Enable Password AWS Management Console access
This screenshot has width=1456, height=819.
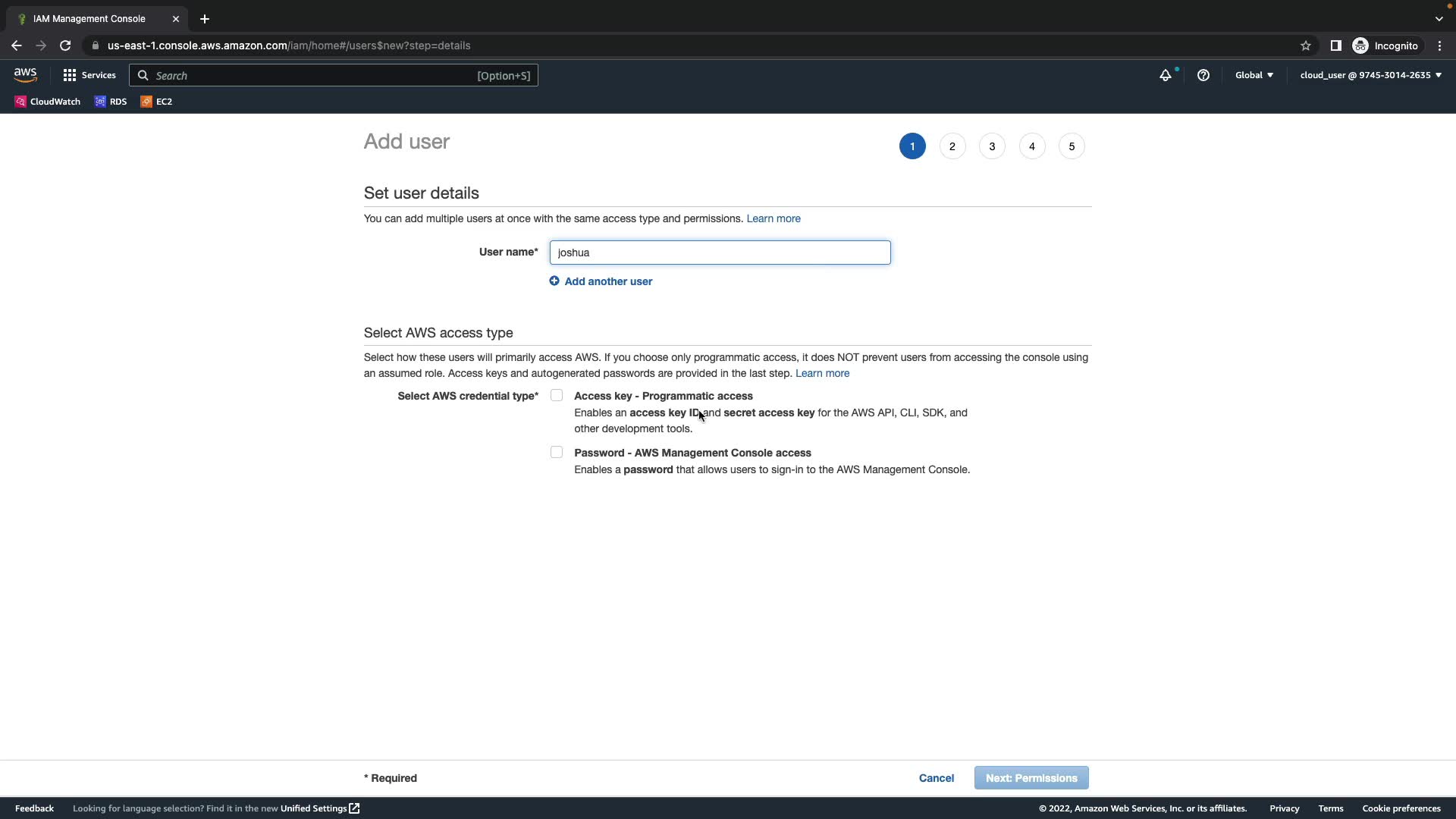(557, 453)
